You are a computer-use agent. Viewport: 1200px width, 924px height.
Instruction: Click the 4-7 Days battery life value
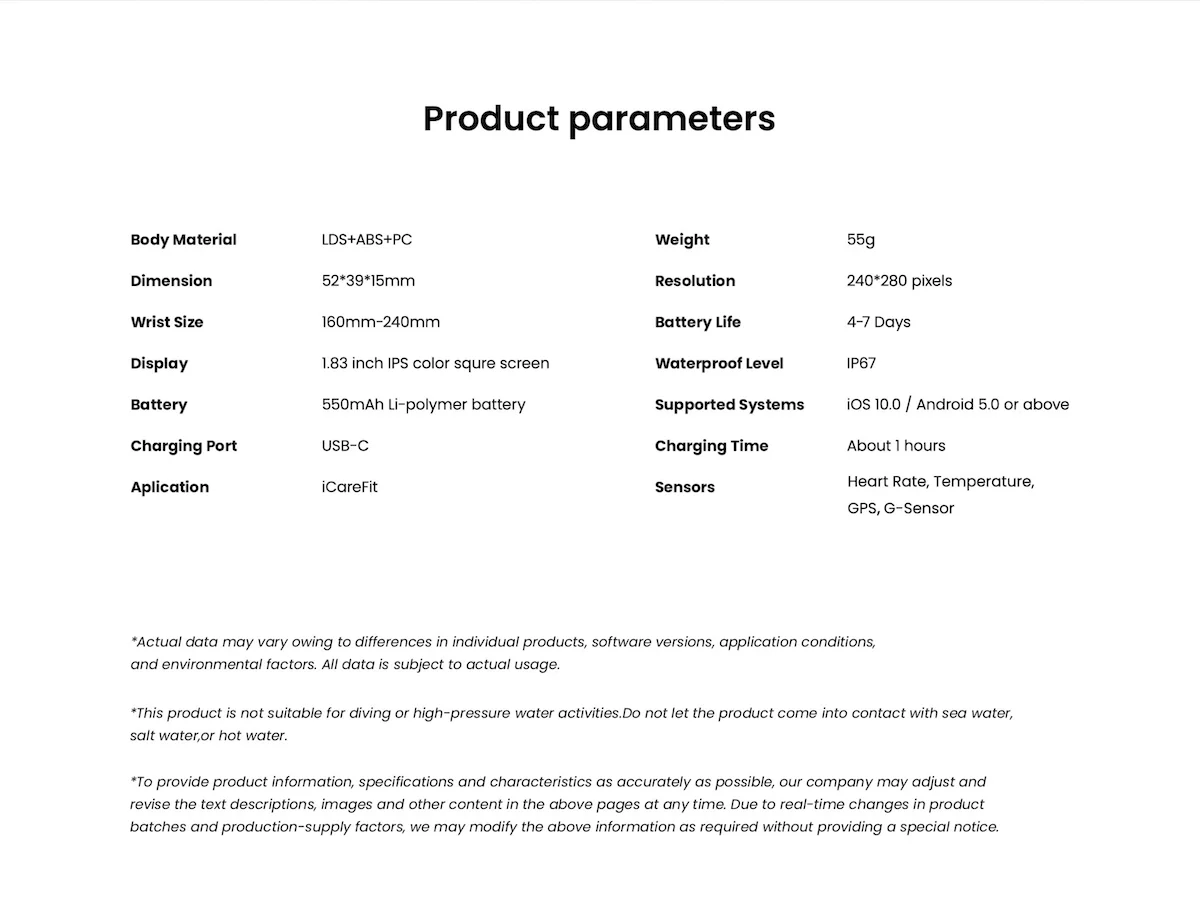coord(878,322)
